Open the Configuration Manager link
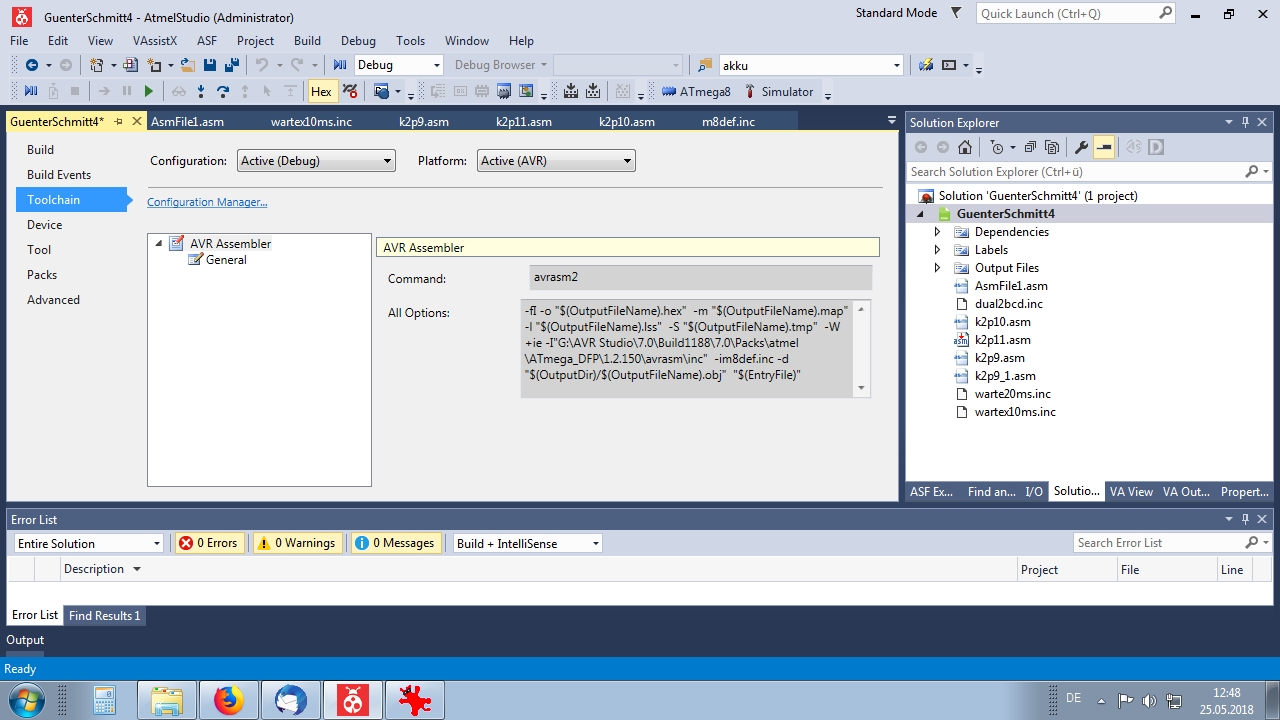1280x720 pixels. point(207,202)
